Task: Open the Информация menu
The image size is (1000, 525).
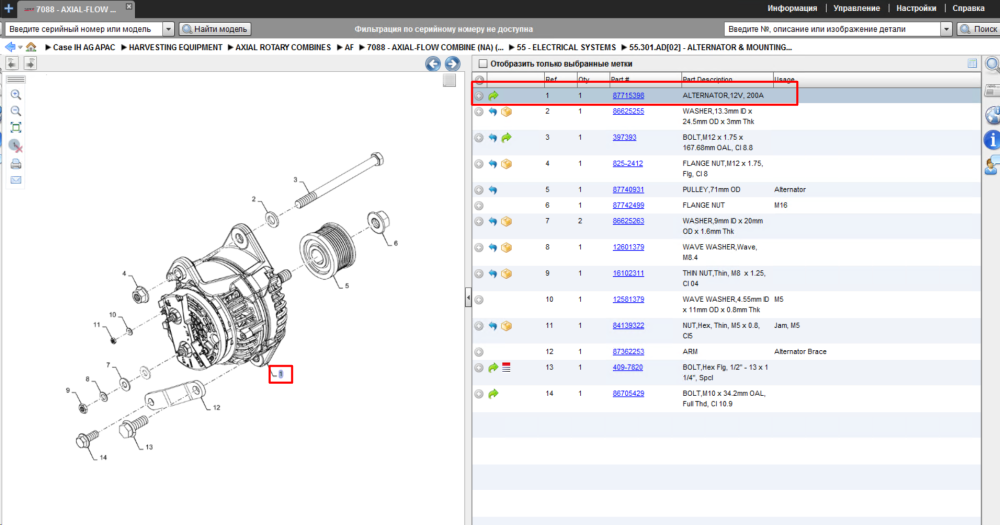Action: point(792,8)
